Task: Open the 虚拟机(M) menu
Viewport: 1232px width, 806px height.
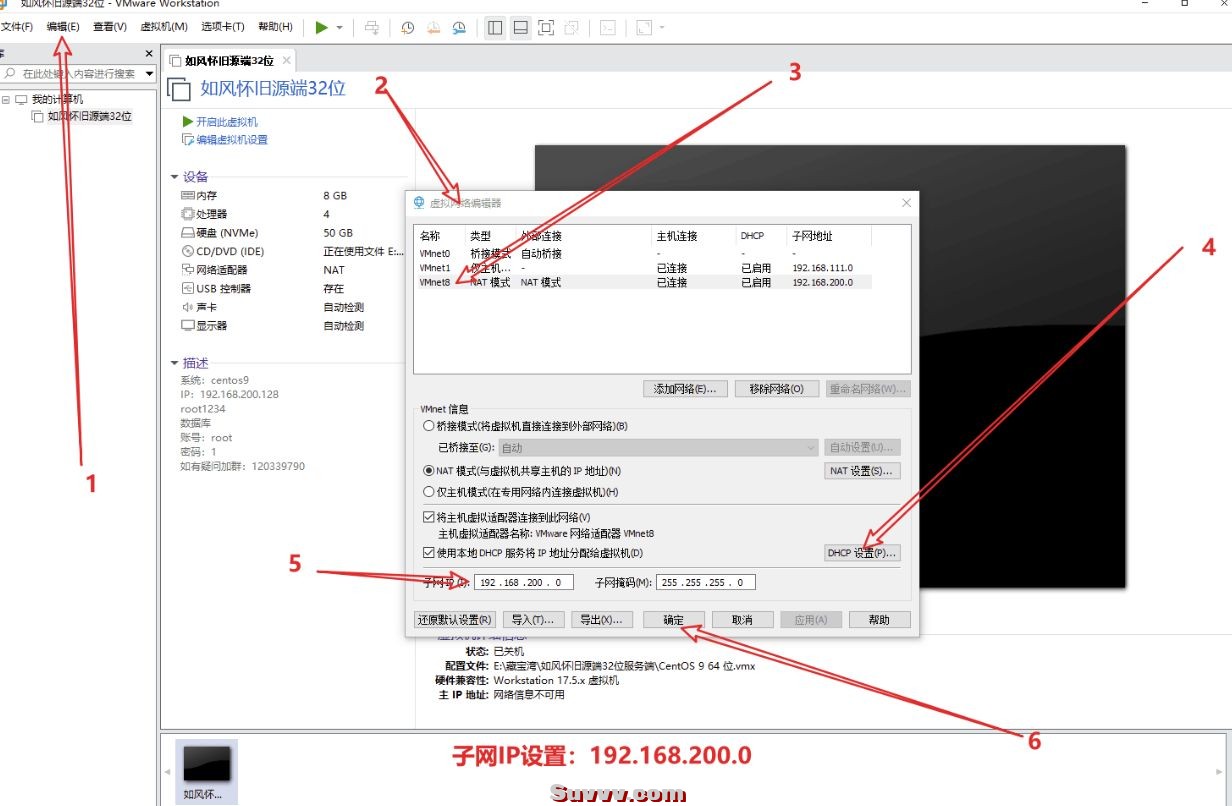Action: tap(164, 26)
